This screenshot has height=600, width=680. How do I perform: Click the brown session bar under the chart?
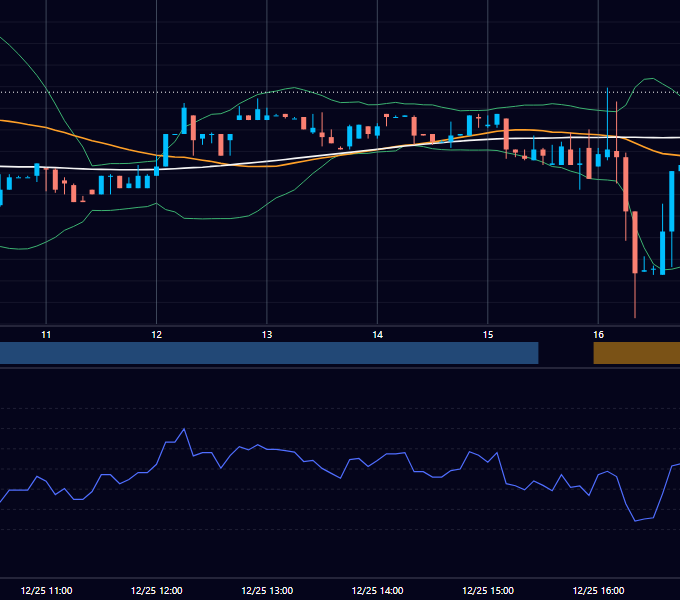click(x=637, y=353)
